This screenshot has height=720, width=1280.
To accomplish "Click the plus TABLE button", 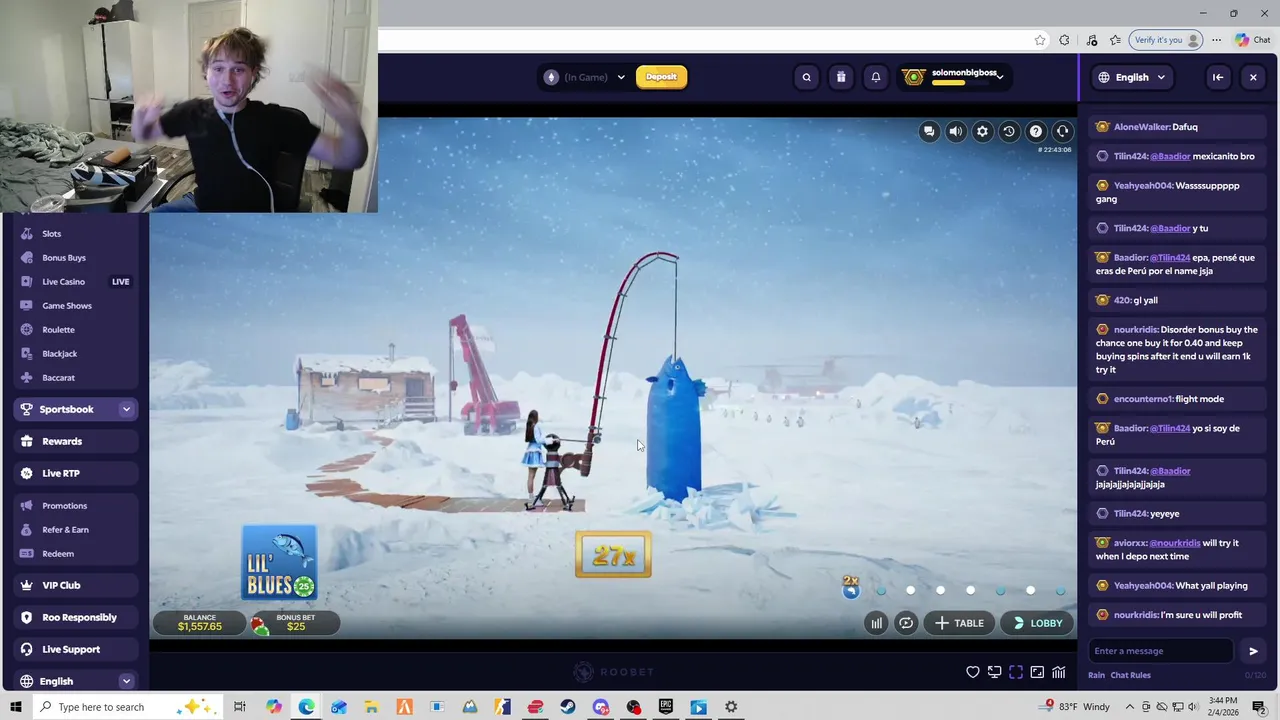I will coord(959,623).
